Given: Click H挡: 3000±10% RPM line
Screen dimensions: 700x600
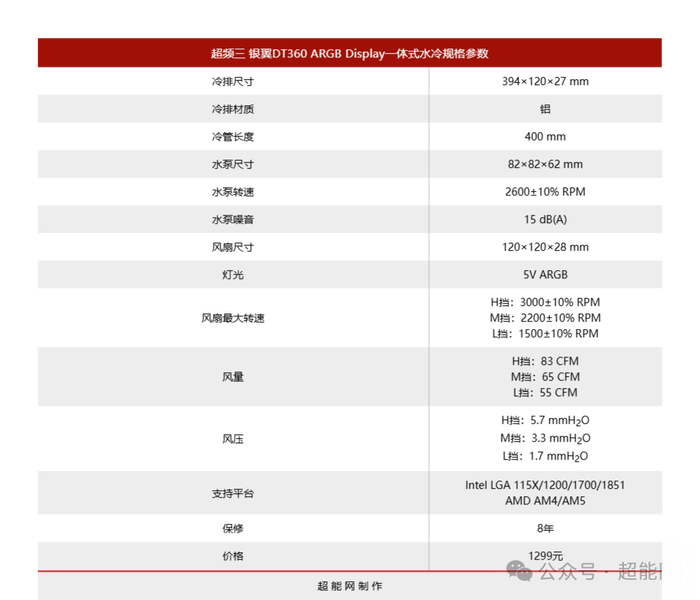Looking at the screenshot, I should tap(545, 302).
